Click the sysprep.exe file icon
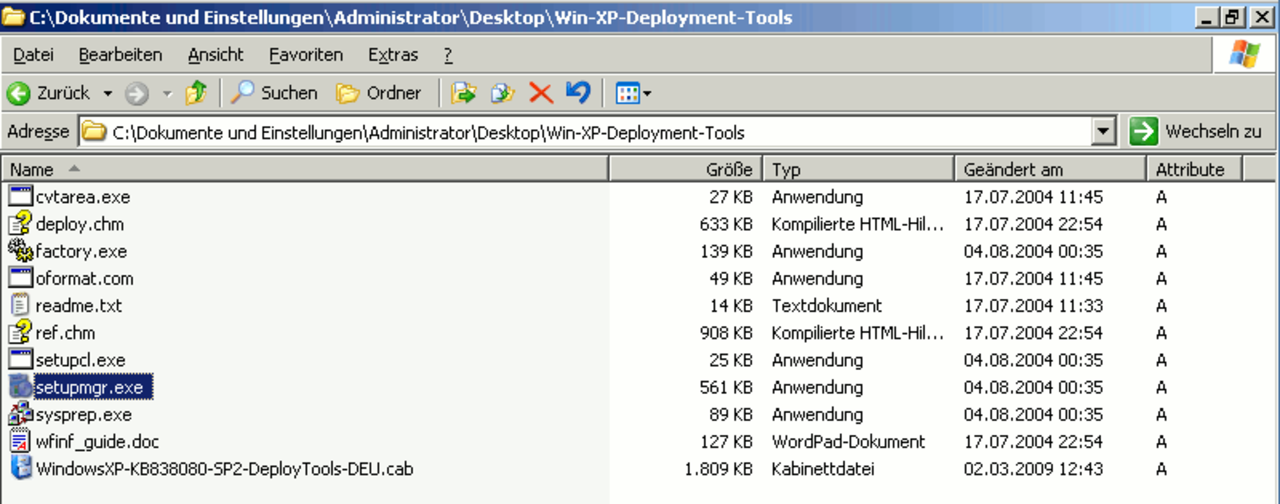Image resolution: width=1280 pixels, height=504 pixels. click(x=21, y=413)
